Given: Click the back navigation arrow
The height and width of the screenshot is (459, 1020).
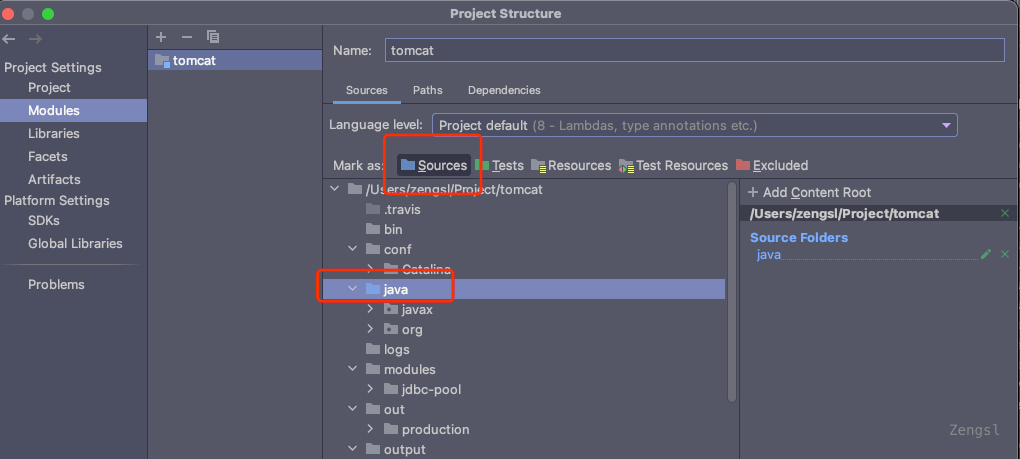Looking at the screenshot, I should coord(10,39).
